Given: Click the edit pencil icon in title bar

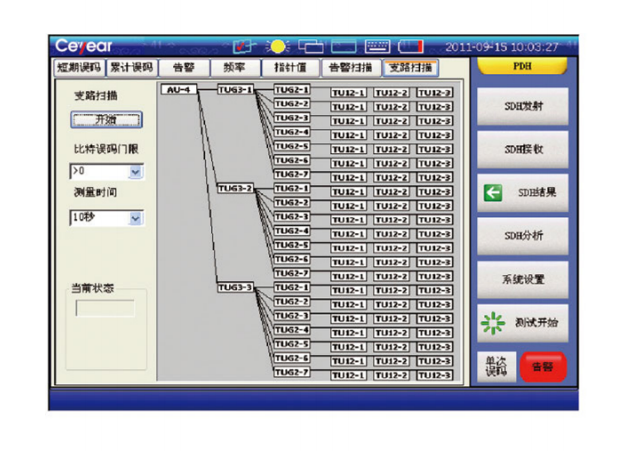Looking at the screenshot, I should [x=245, y=47].
